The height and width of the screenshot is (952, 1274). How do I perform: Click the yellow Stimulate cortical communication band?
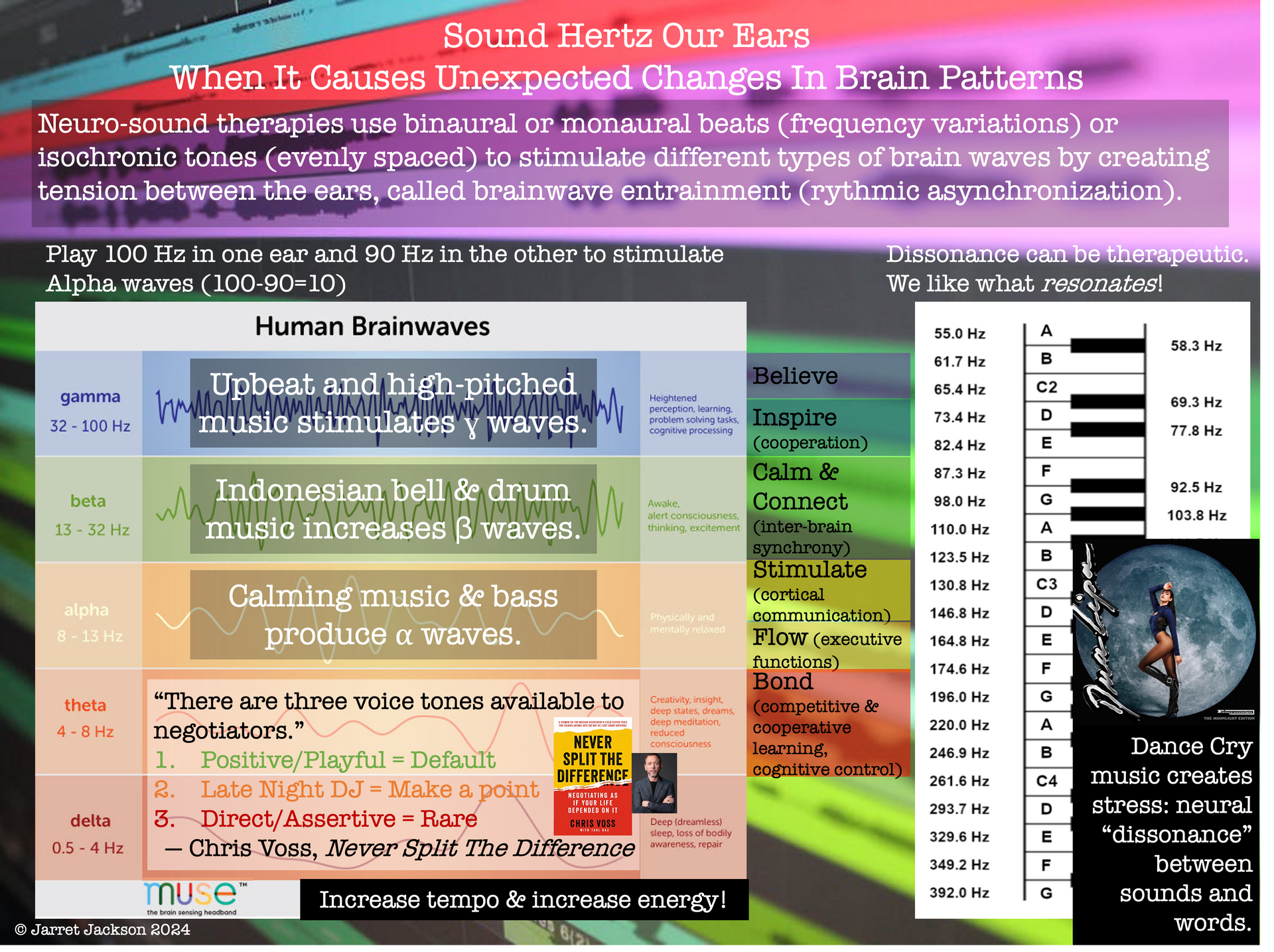pos(827,591)
